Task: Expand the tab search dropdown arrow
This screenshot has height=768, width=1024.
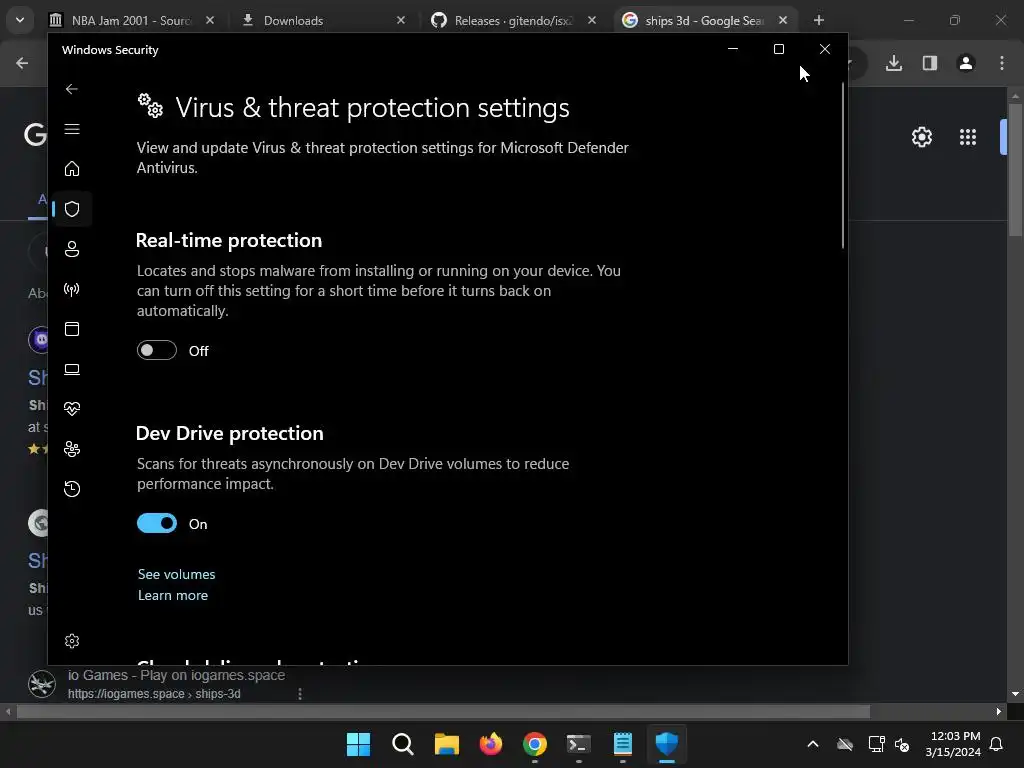Action: pyautogui.click(x=20, y=20)
